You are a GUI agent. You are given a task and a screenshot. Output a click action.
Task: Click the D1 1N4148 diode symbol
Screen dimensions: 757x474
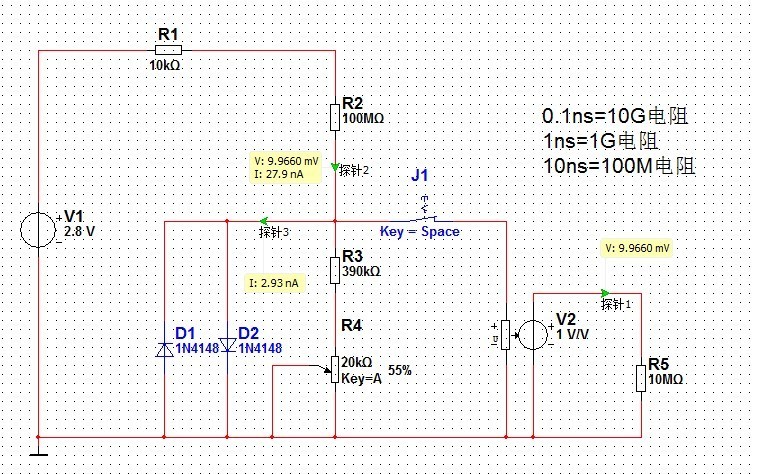(x=164, y=348)
